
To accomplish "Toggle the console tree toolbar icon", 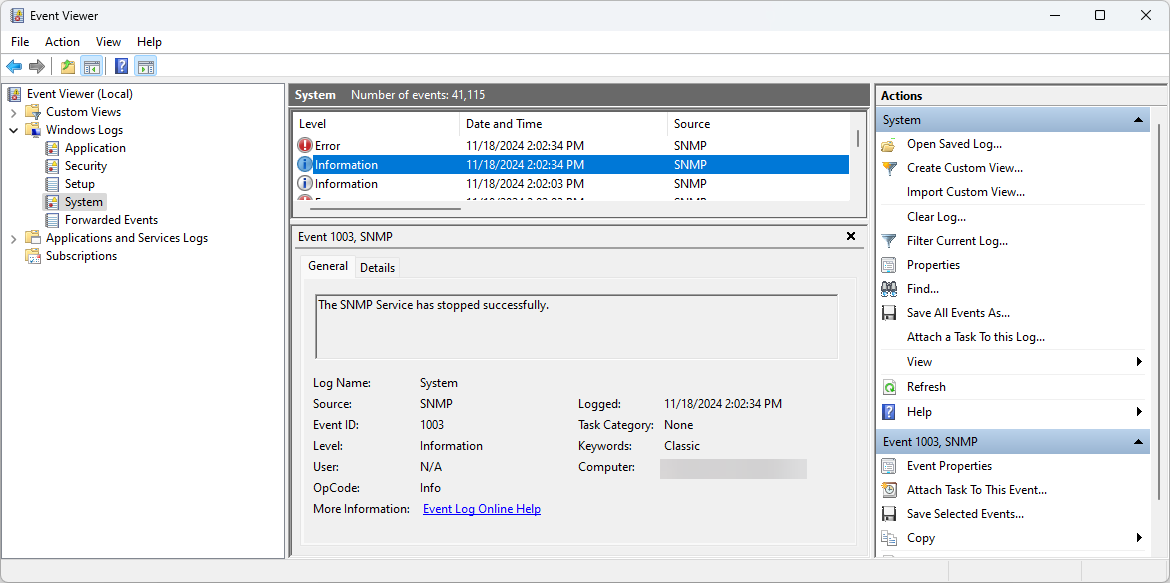I will click(x=92, y=66).
